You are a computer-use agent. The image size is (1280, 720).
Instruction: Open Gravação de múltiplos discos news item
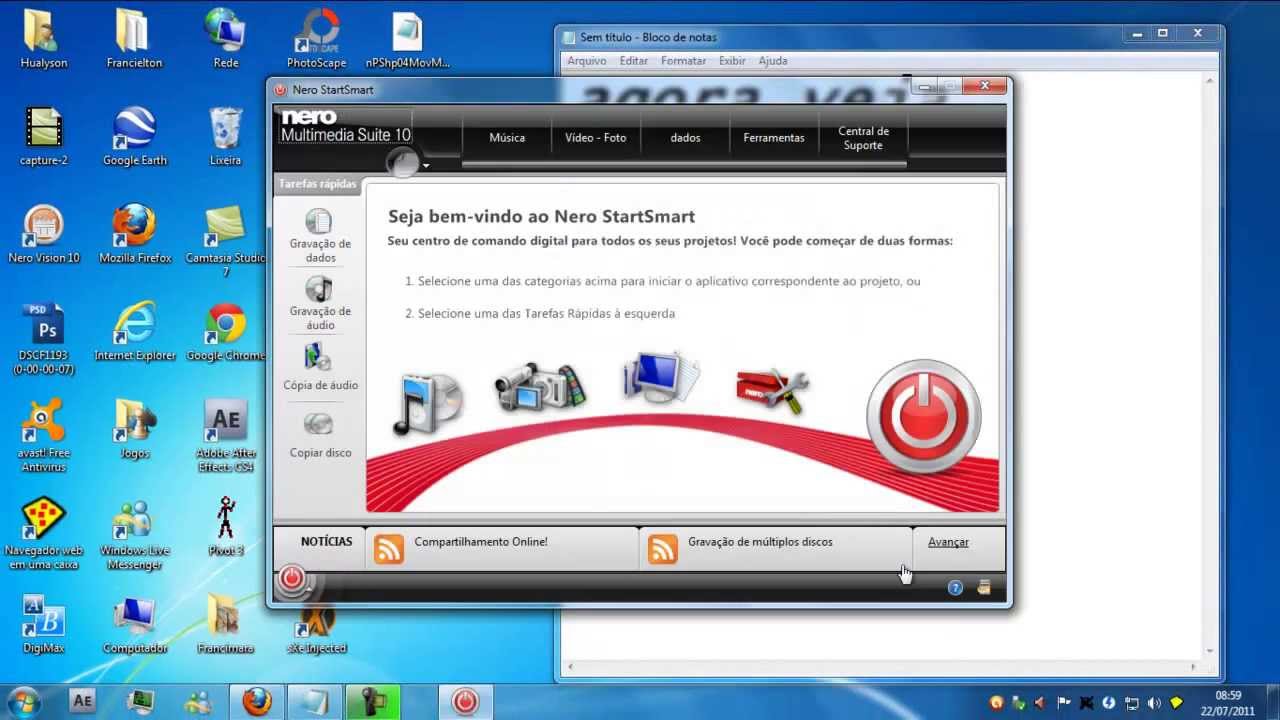coord(760,542)
